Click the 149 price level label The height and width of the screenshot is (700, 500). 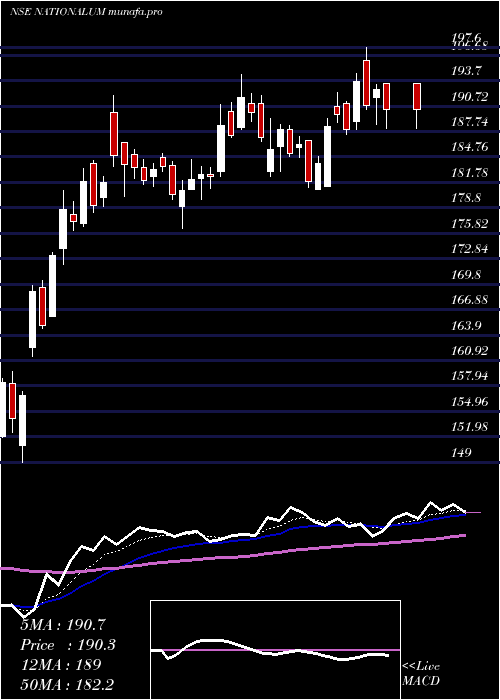(462, 453)
